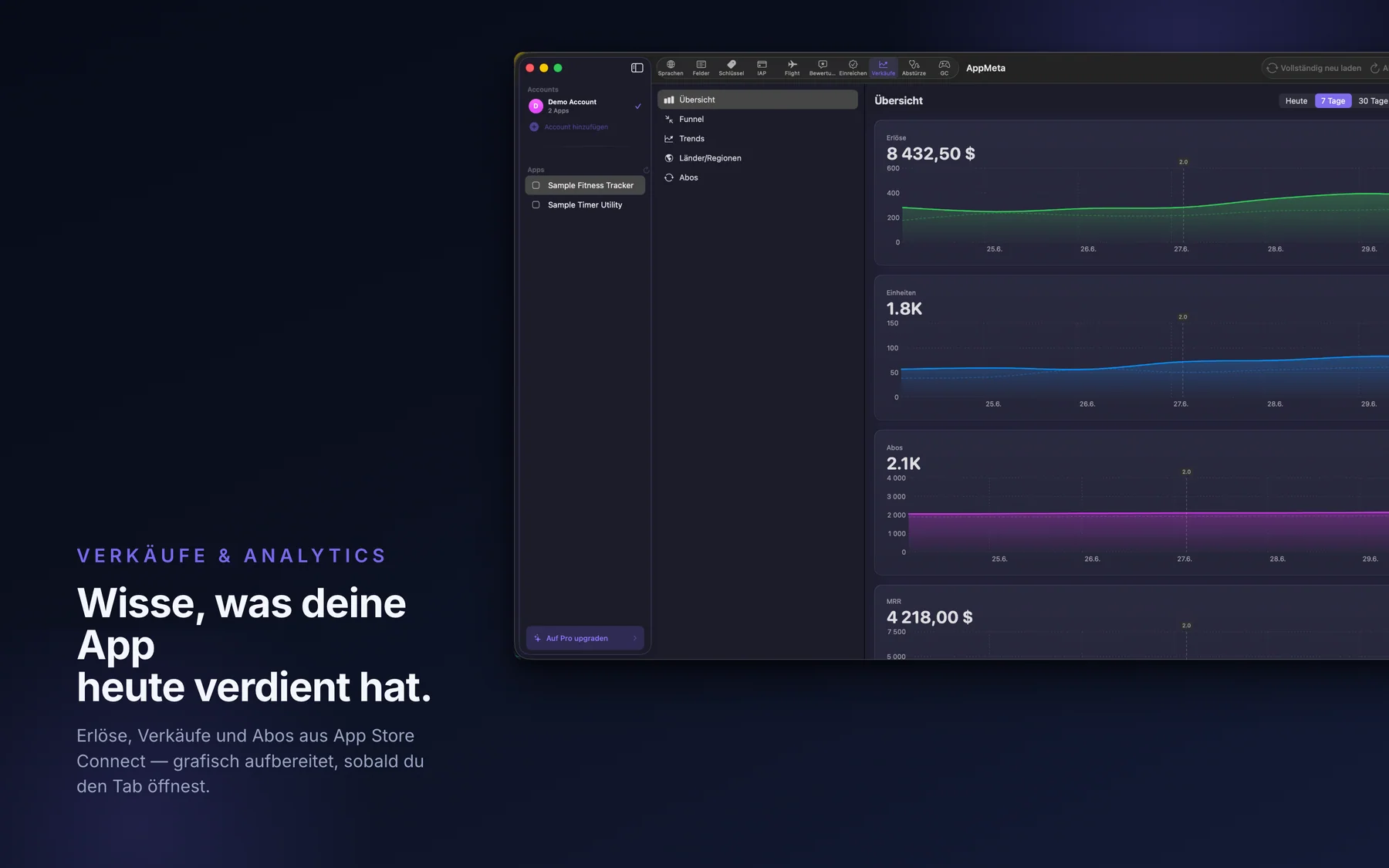Click the bar chart icon for Übersicht
Image resolution: width=1389 pixels, height=868 pixels.
click(x=669, y=100)
